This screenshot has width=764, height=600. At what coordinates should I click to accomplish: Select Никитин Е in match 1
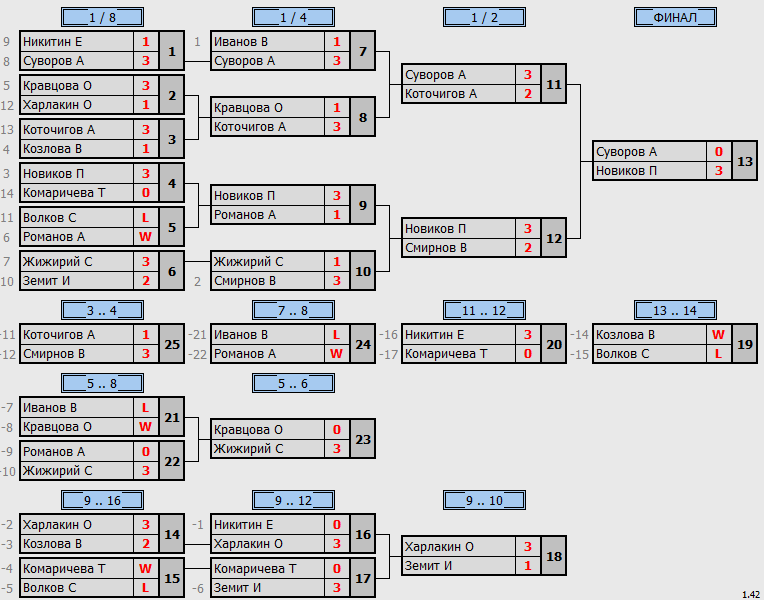tap(77, 42)
